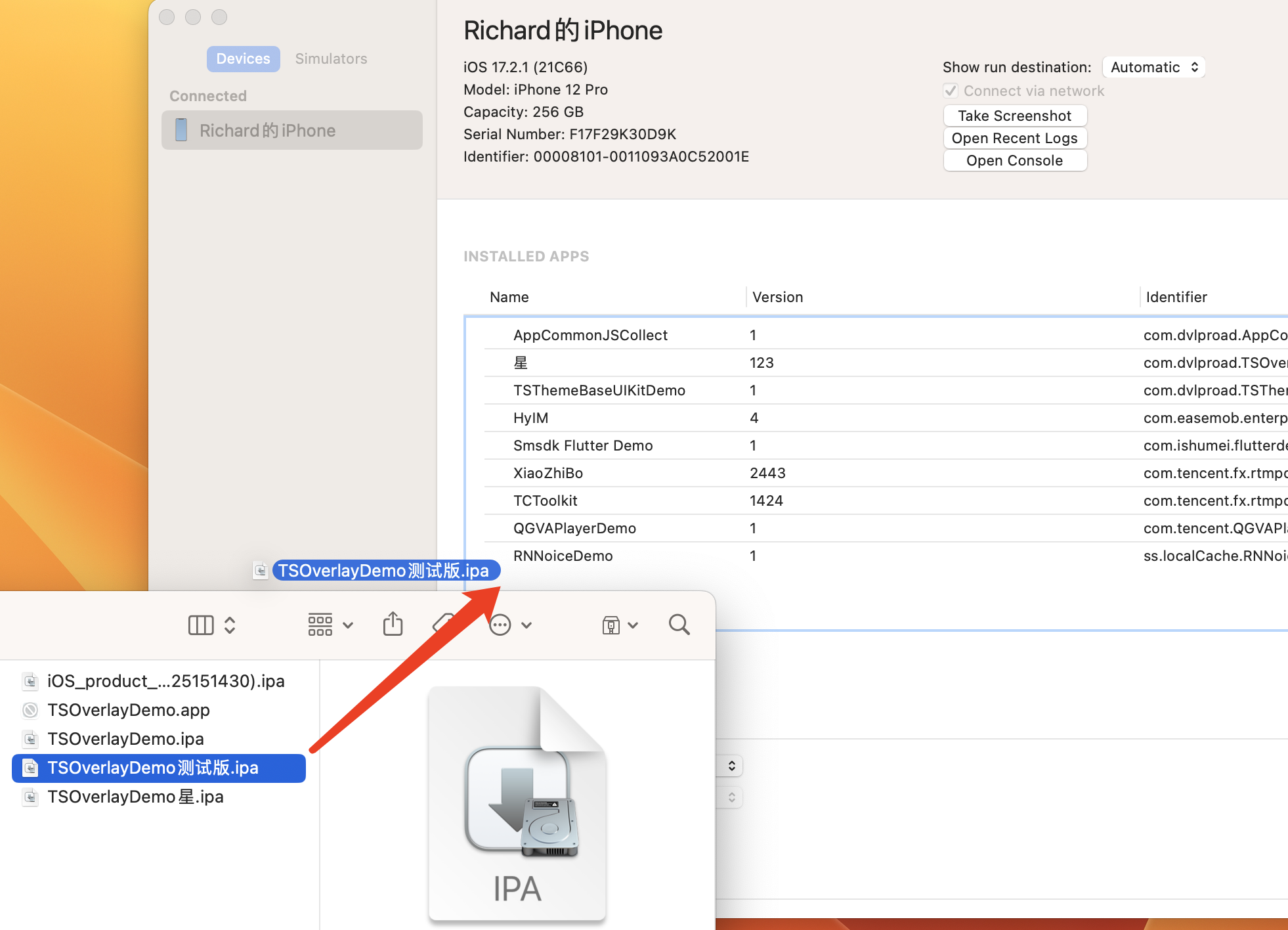Click version 1424 cell for TCToolkit
Viewport: 1288px width, 930px height.
pos(766,500)
